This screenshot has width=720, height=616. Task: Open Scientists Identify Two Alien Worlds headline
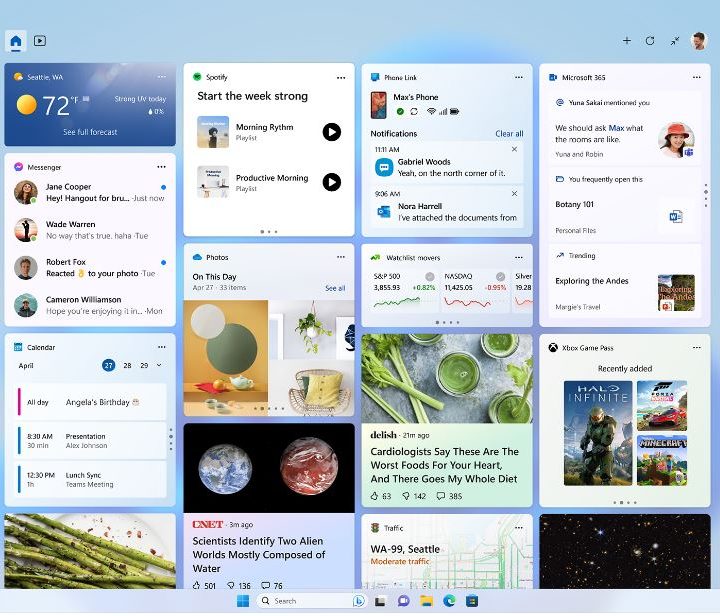[259, 555]
